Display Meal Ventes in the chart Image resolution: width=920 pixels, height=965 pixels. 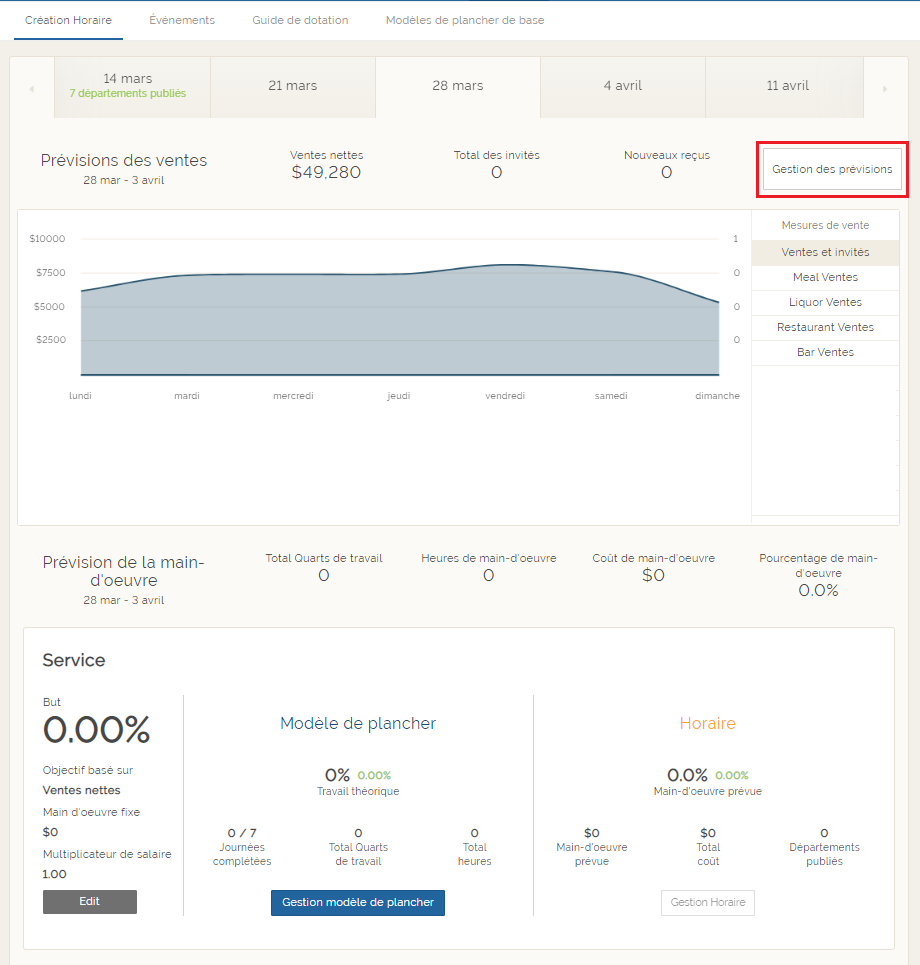click(825, 278)
